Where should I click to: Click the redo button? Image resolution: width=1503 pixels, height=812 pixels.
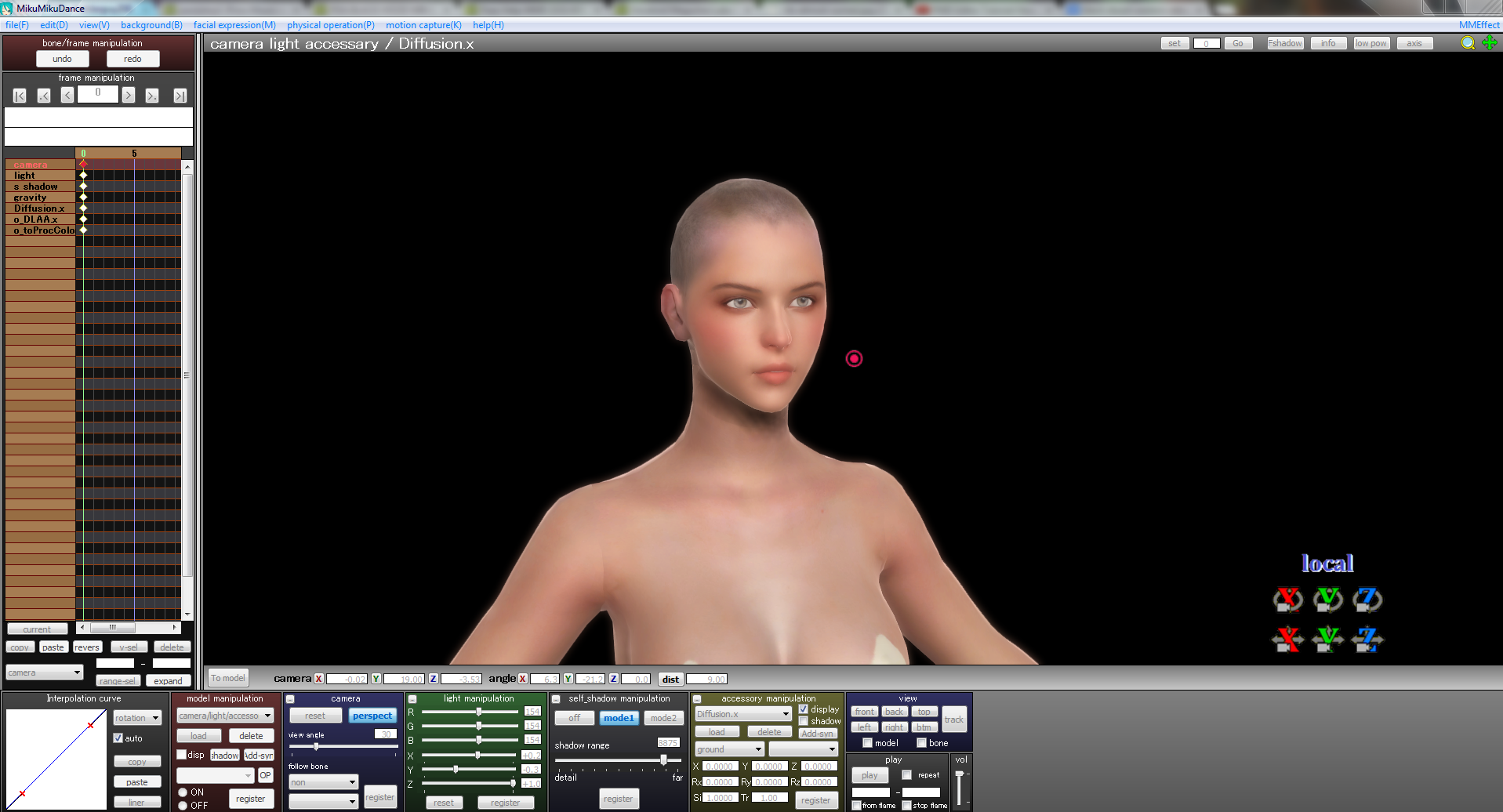(x=133, y=59)
